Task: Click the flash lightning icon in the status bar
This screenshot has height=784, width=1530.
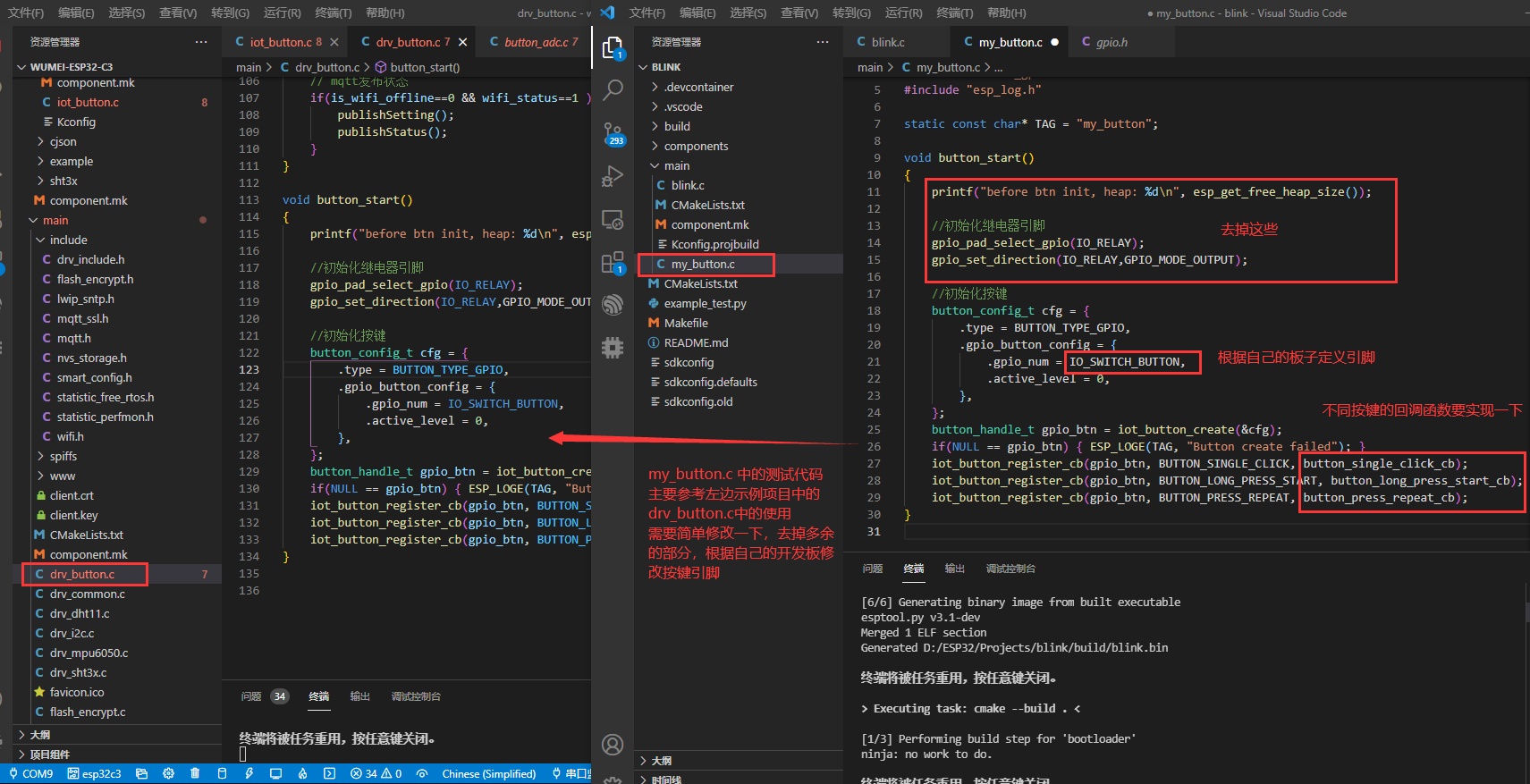Action: coord(249,773)
